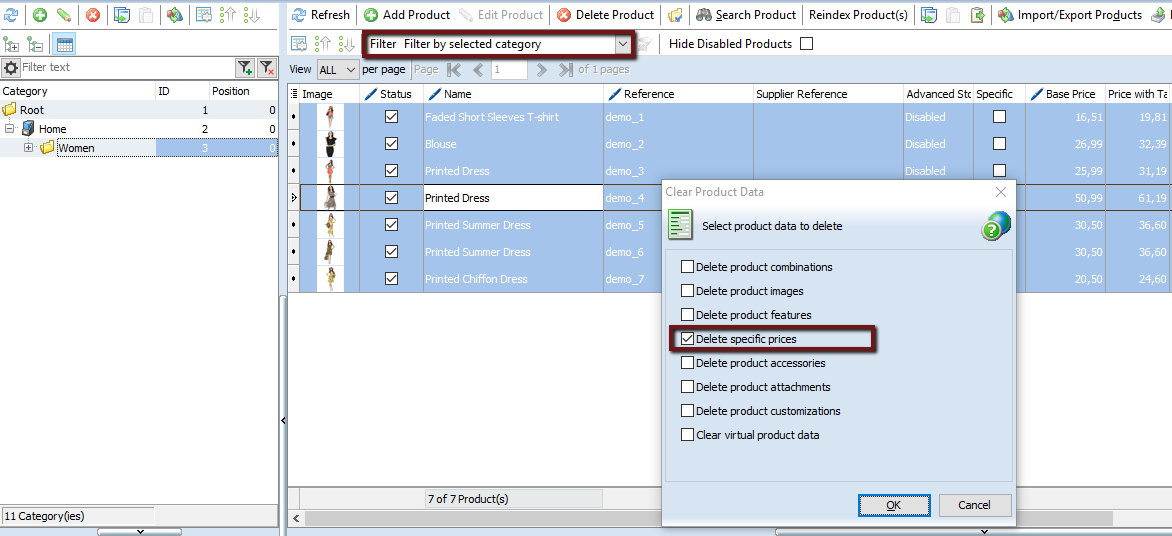Select the Root category
Screen dimensions: 1172x536
32,110
